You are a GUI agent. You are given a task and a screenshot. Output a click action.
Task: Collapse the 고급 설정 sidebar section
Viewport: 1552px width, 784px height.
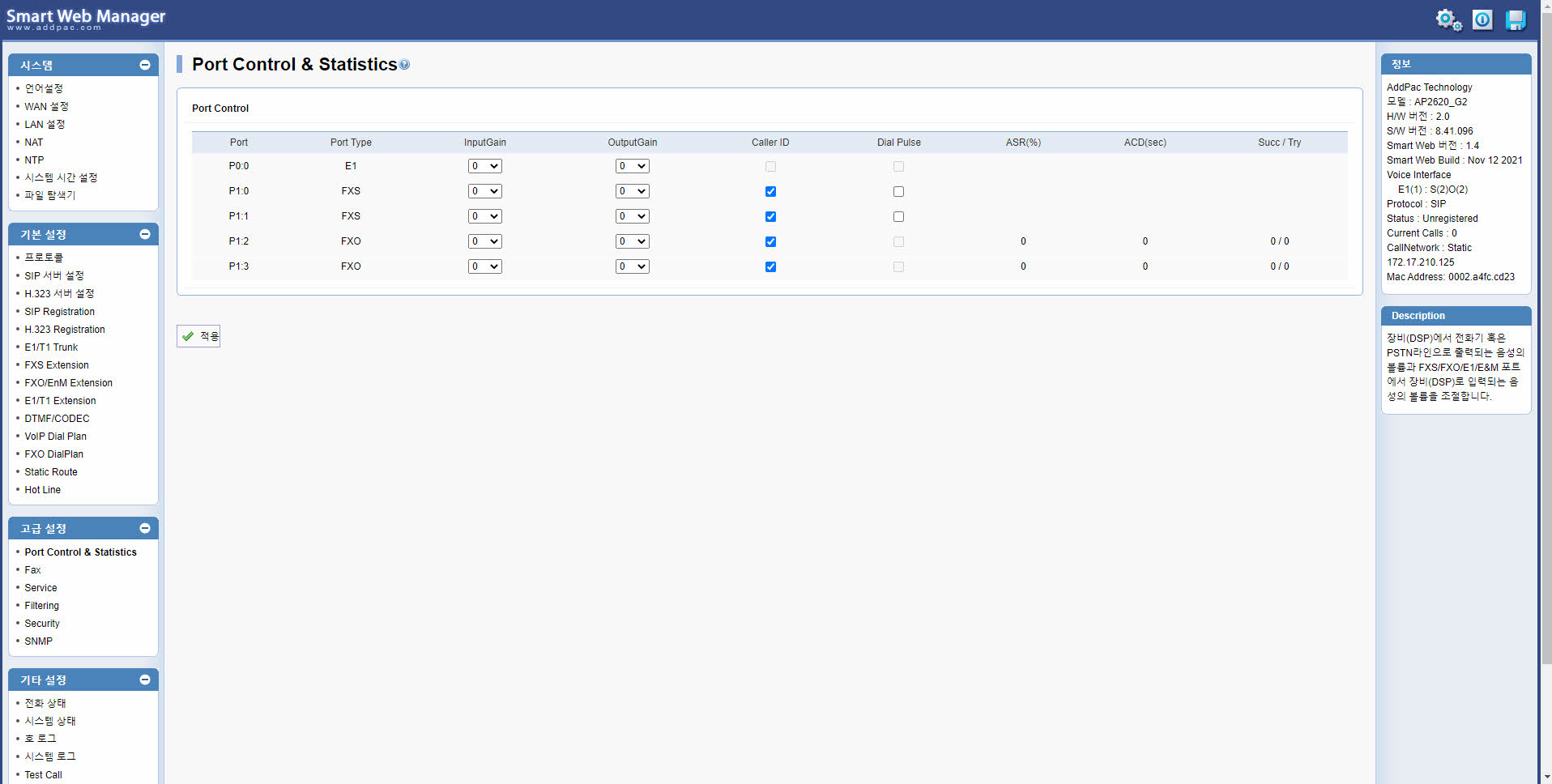(145, 528)
